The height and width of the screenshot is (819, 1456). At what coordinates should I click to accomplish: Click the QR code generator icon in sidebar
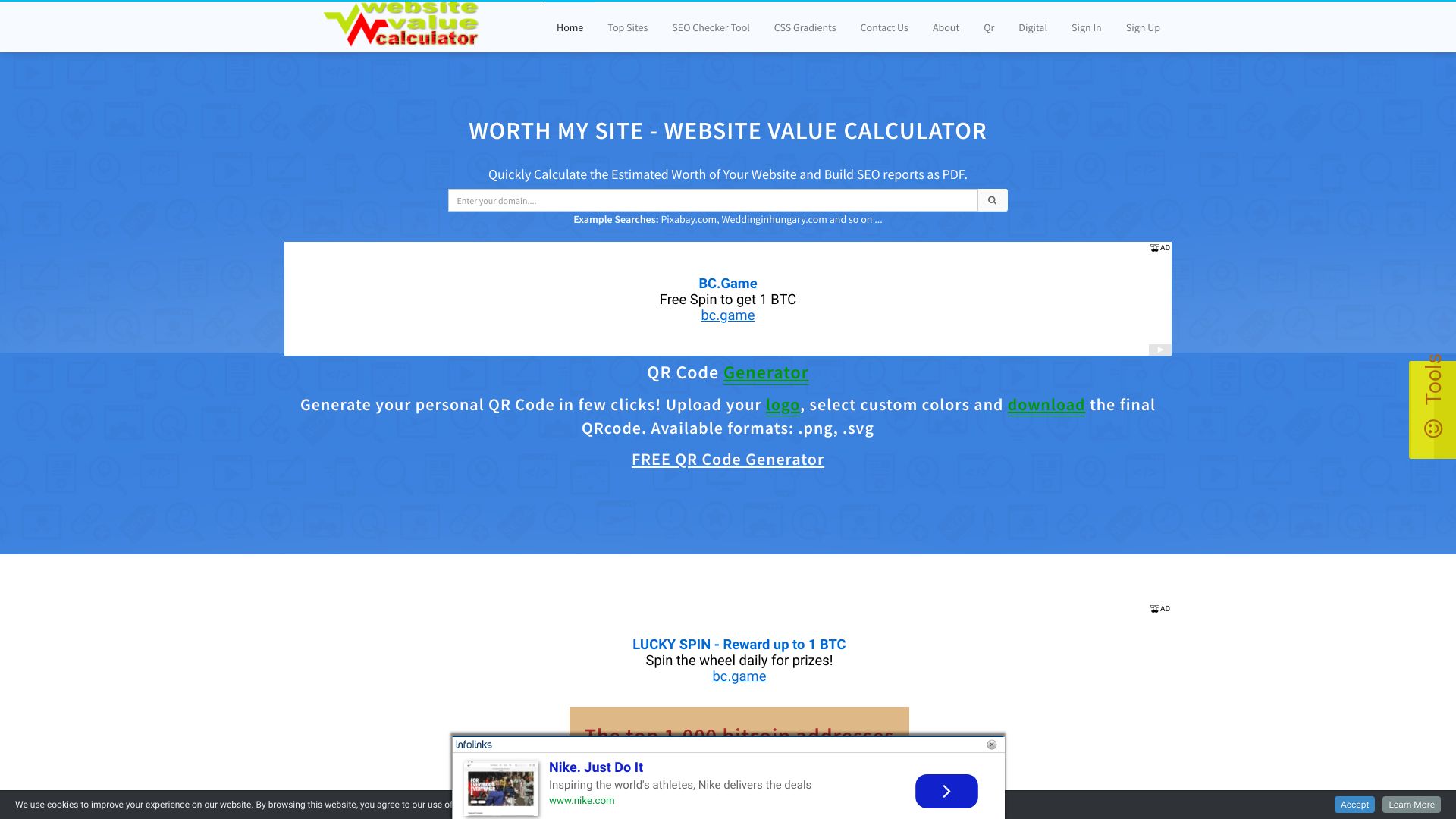pyautogui.click(x=1433, y=428)
